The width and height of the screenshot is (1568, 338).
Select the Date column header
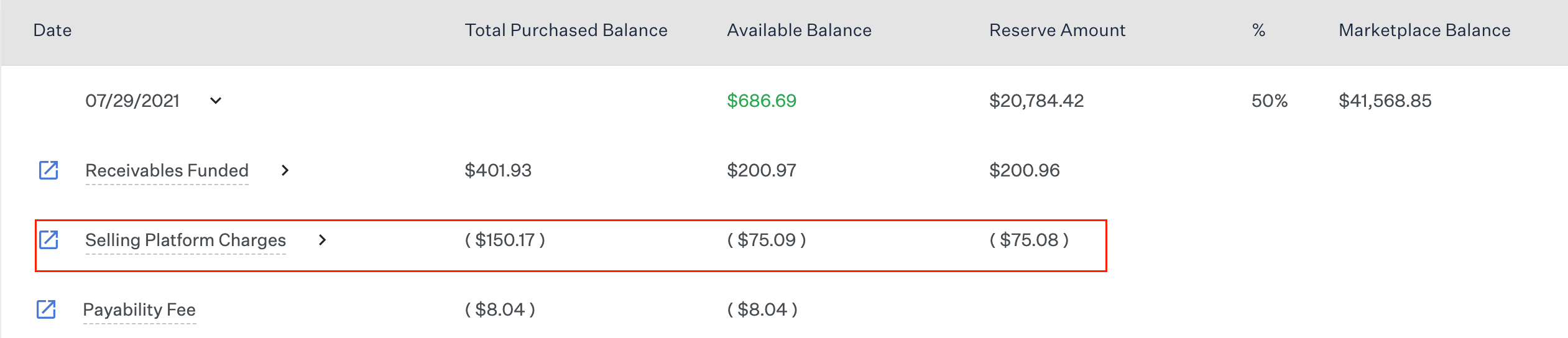pyautogui.click(x=52, y=30)
